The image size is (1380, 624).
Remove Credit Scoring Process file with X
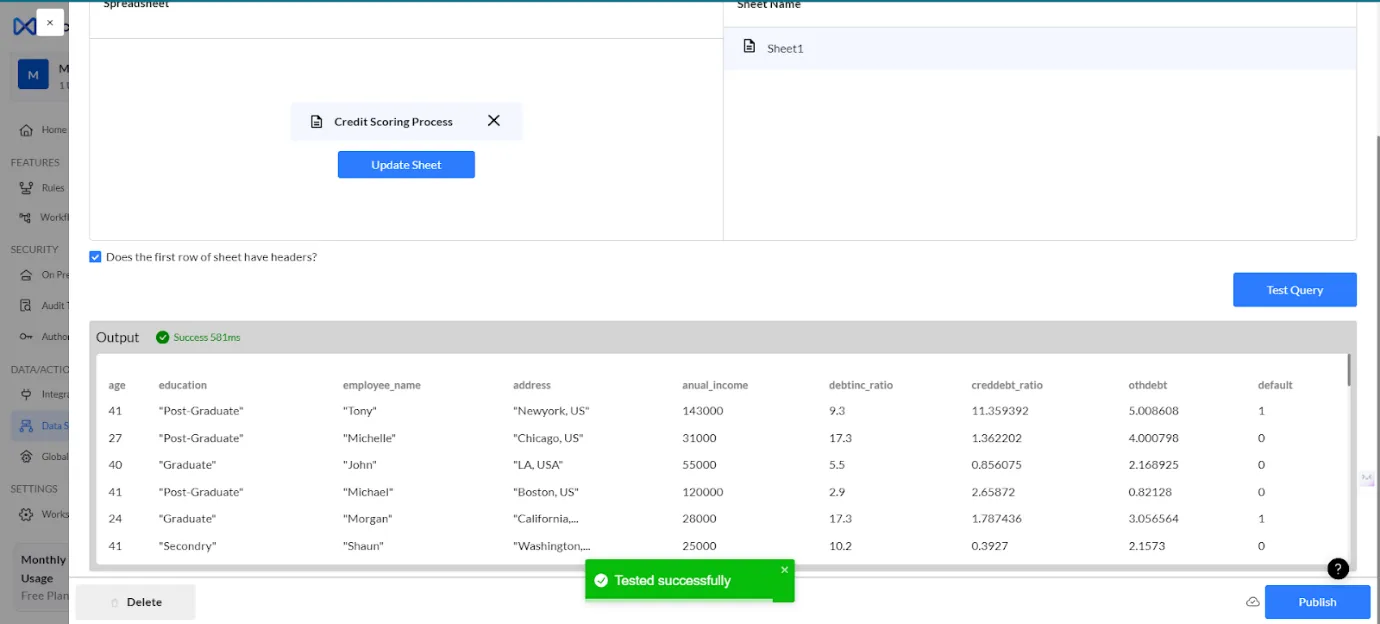click(494, 121)
